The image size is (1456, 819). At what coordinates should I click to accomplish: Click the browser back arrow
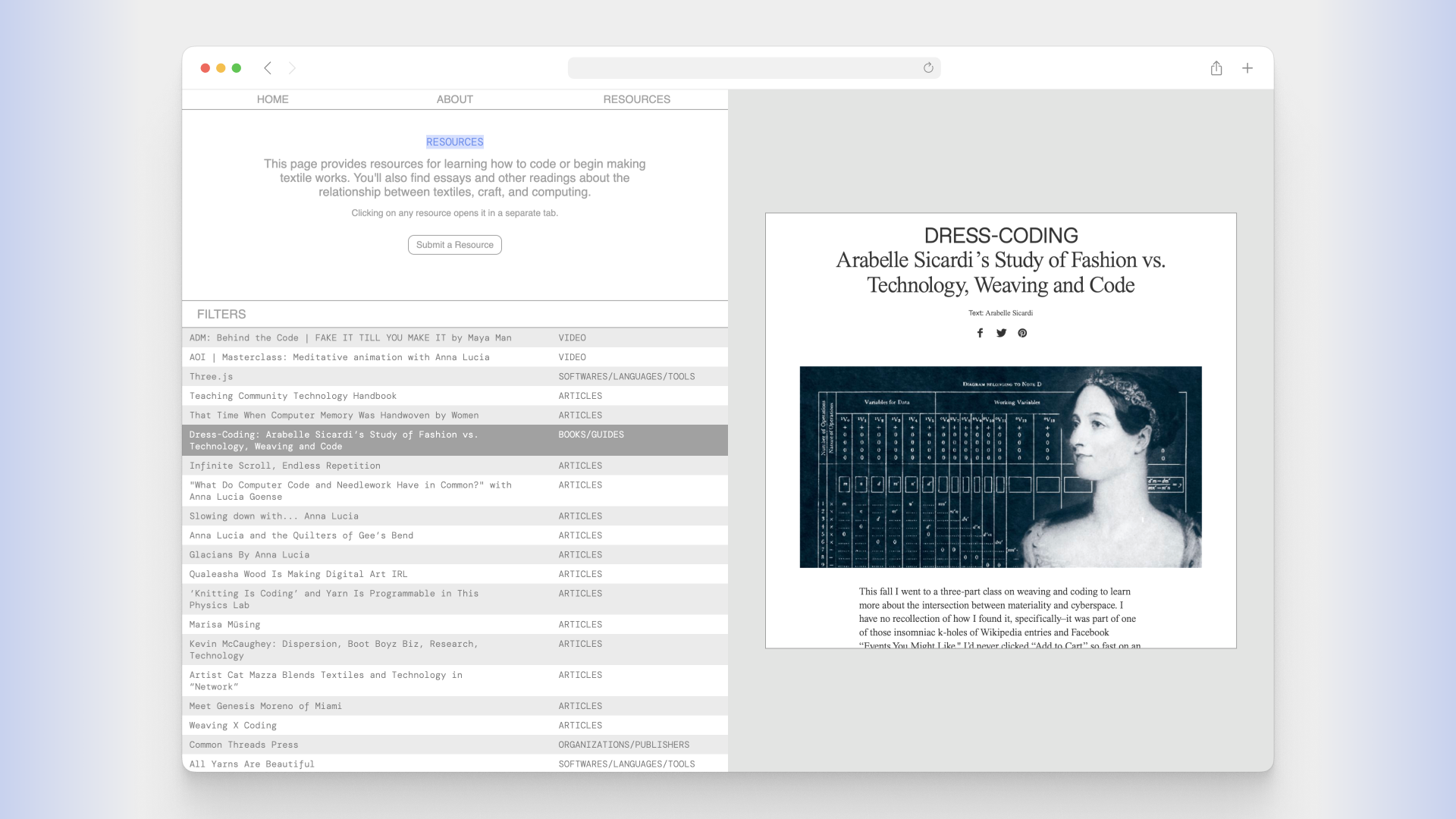[268, 68]
